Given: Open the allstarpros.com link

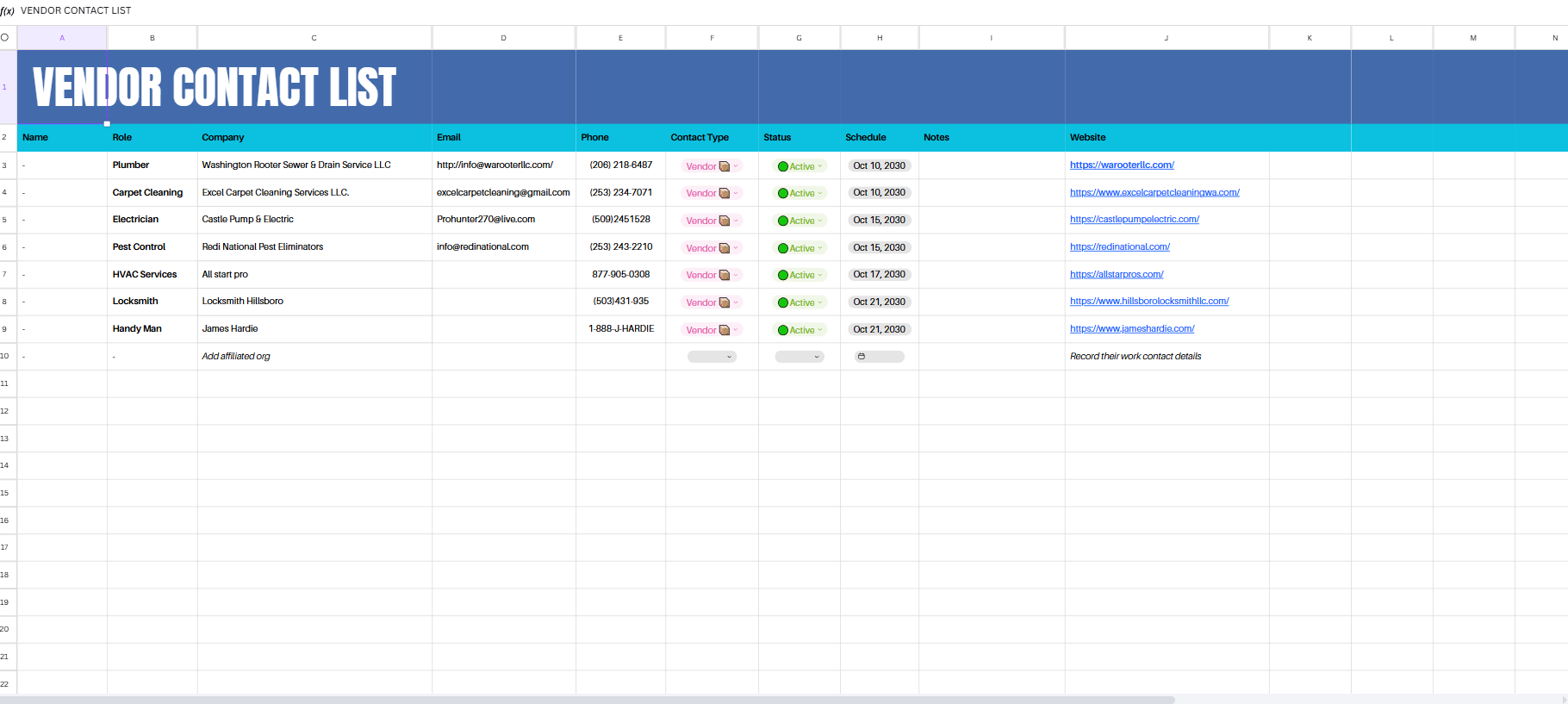Looking at the screenshot, I should pyautogui.click(x=1117, y=274).
